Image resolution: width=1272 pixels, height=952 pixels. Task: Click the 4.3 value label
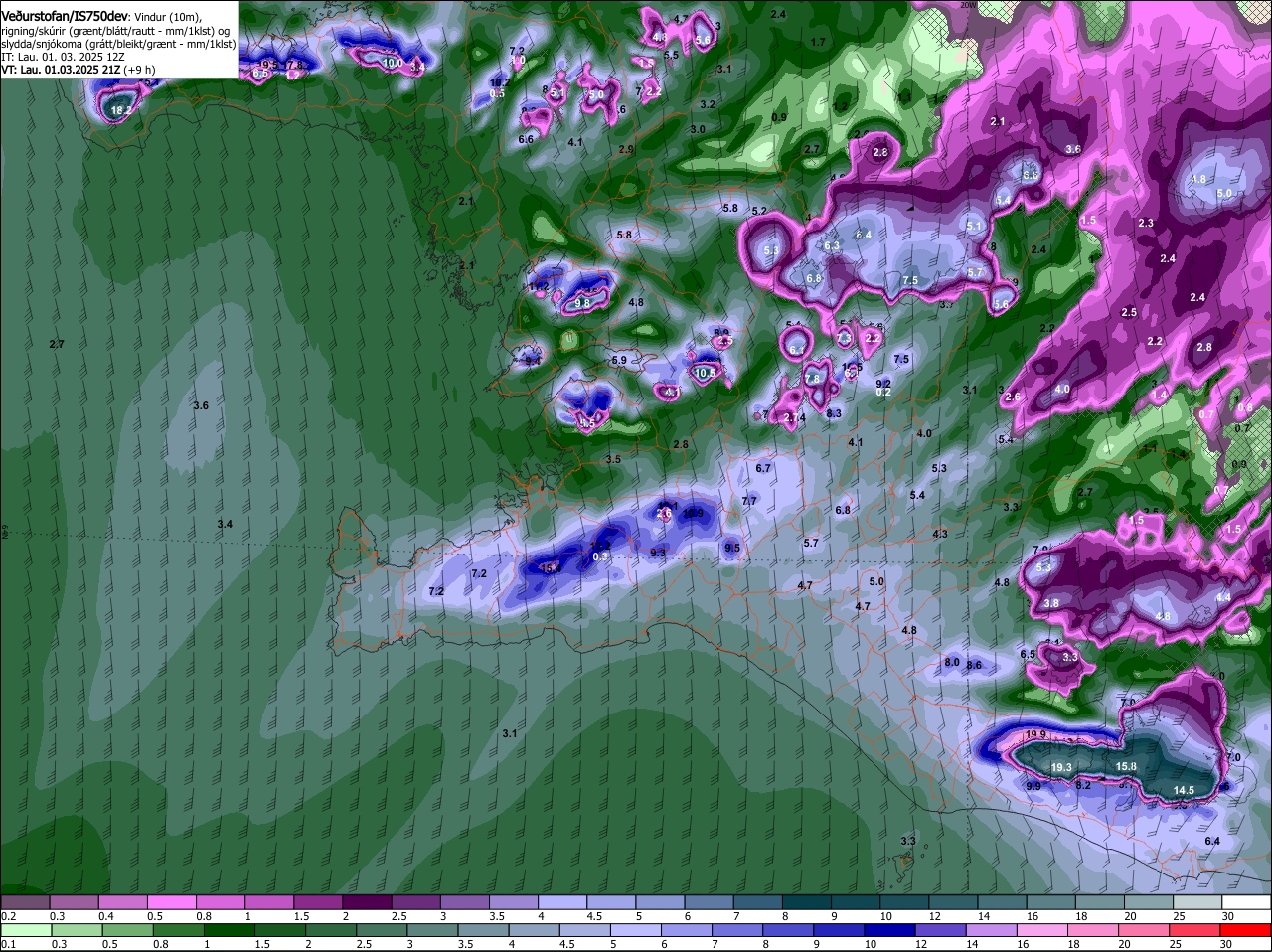pos(940,534)
